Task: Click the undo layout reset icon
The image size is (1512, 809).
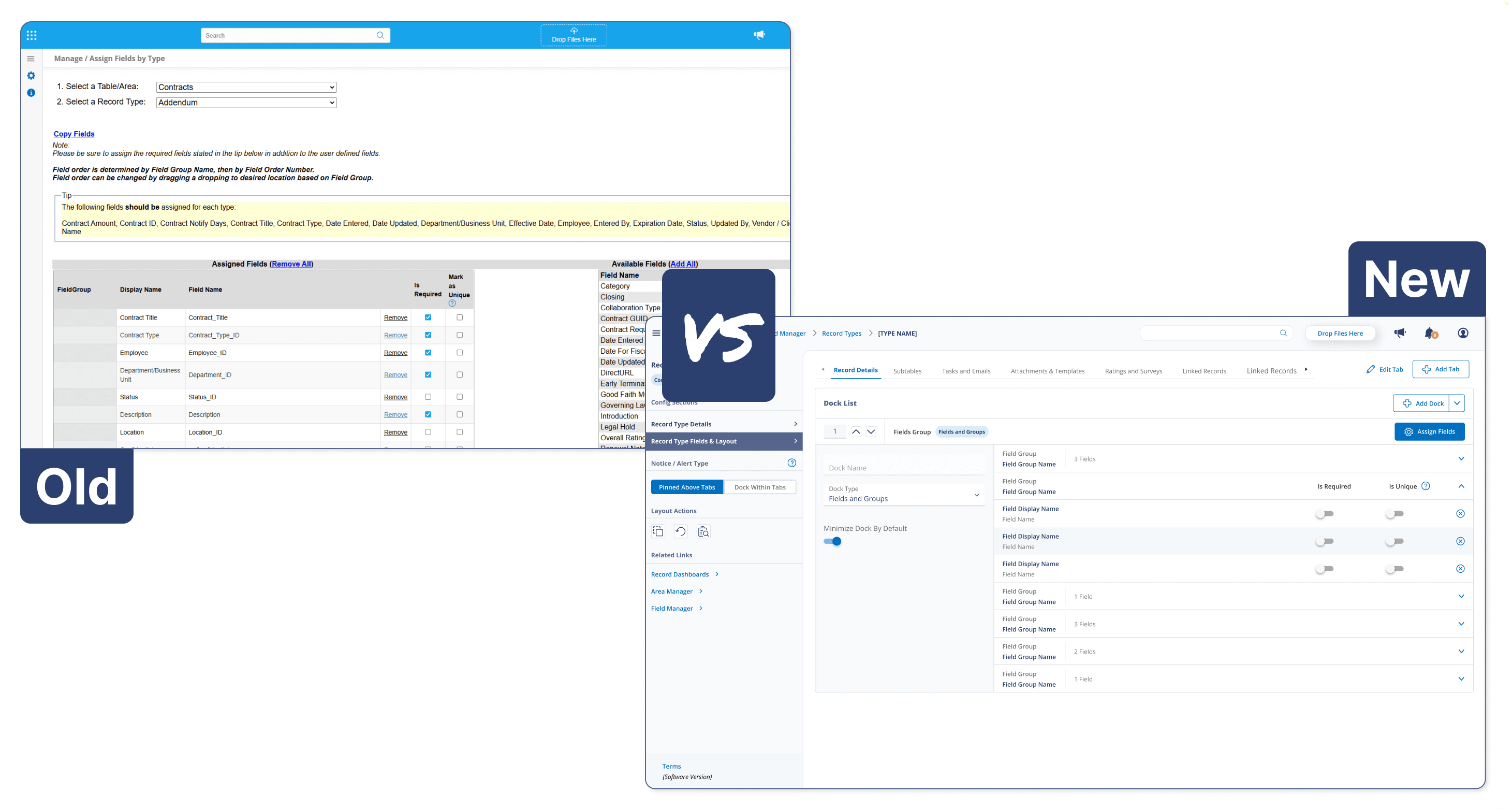Action: pyautogui.click(x=680, y=531)
